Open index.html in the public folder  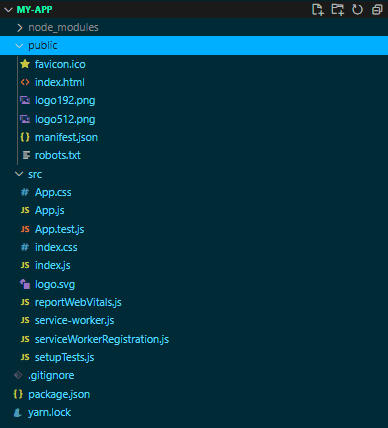(60, 82)
